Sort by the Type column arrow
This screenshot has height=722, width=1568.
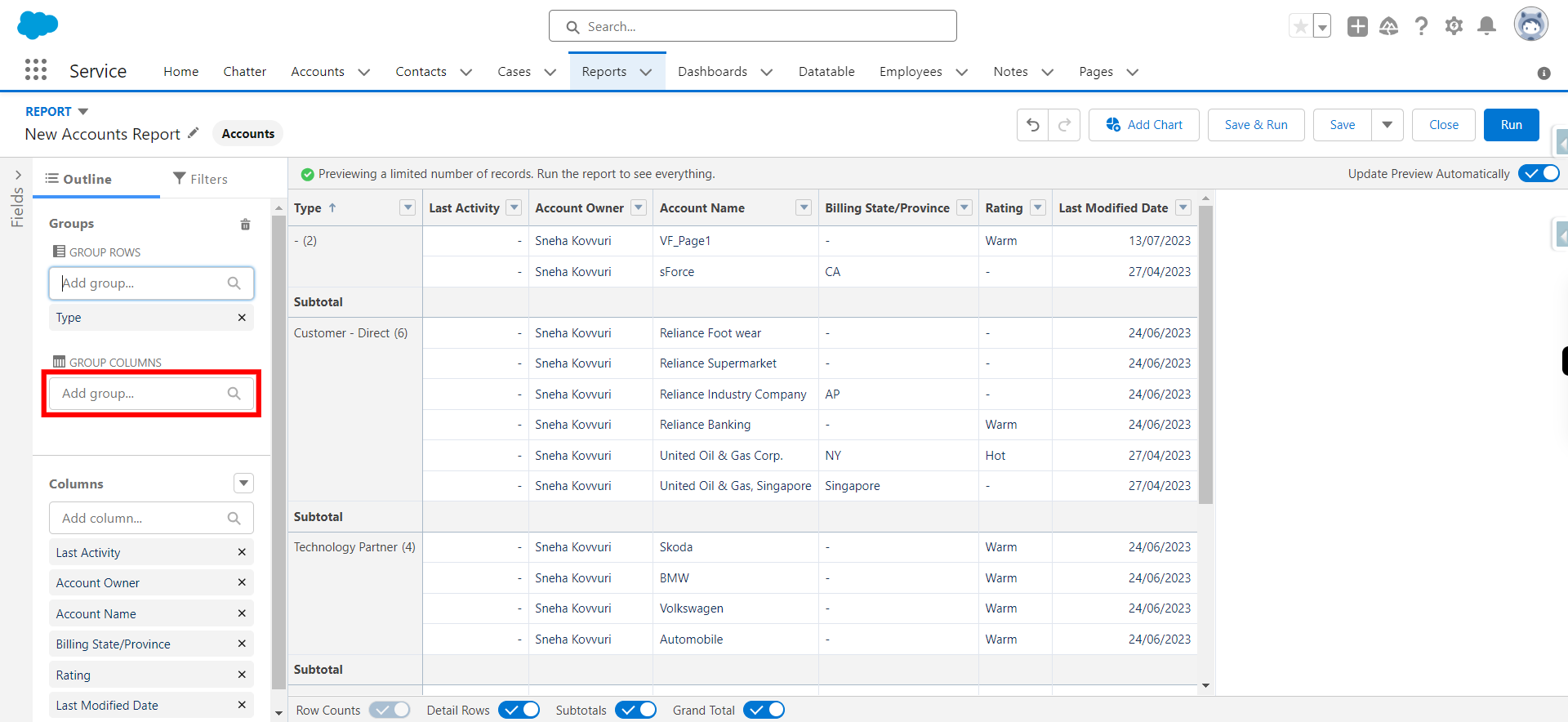tap(332, 208)
